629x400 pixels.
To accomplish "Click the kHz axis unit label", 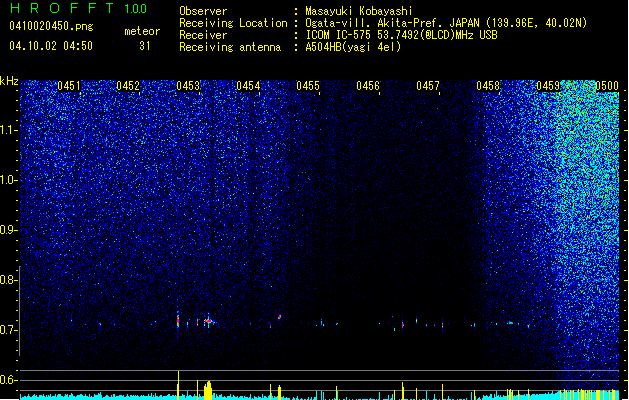I will click(x=9, y=81).
